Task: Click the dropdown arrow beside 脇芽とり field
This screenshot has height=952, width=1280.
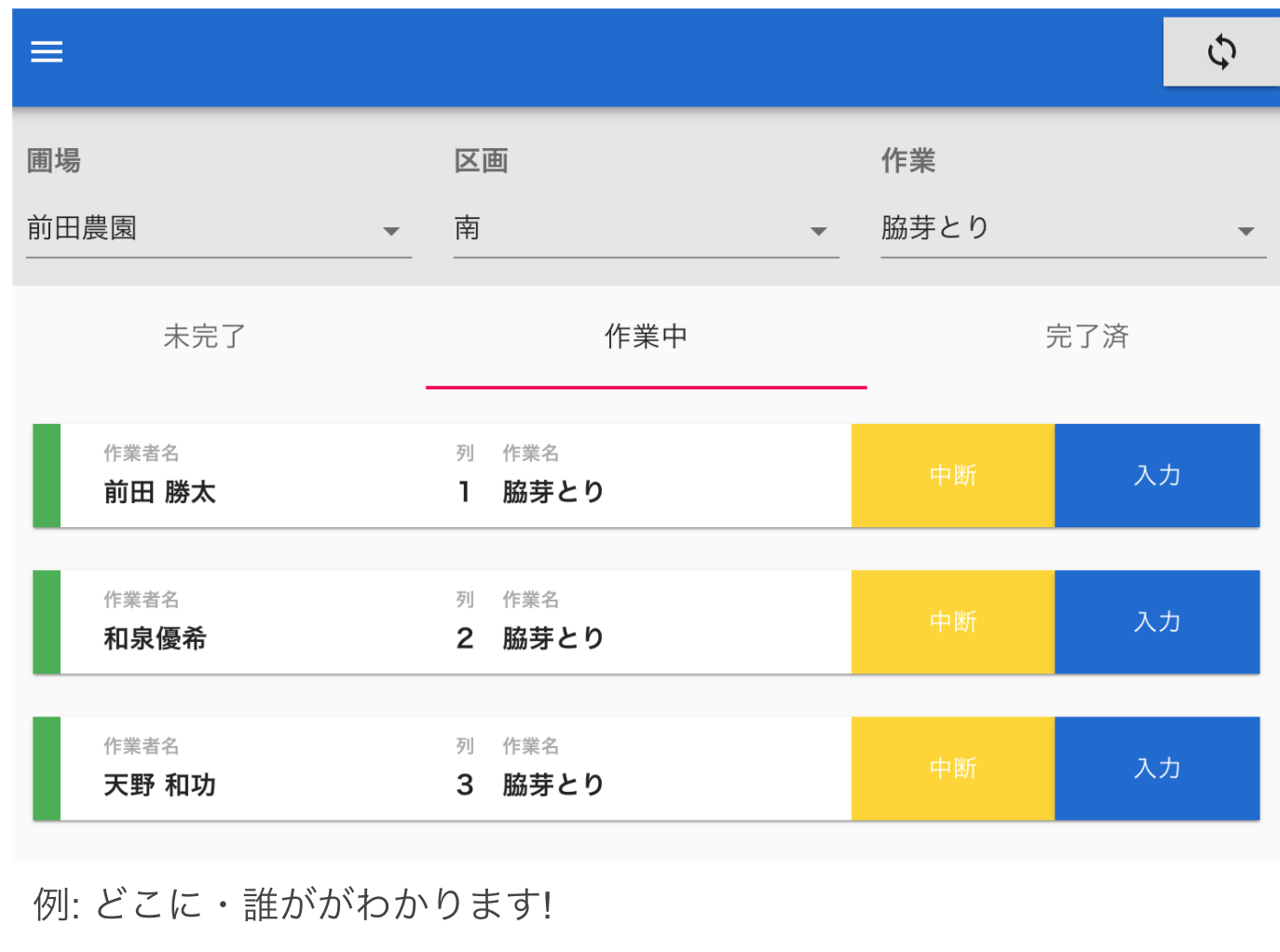Action: (1246, 231)
